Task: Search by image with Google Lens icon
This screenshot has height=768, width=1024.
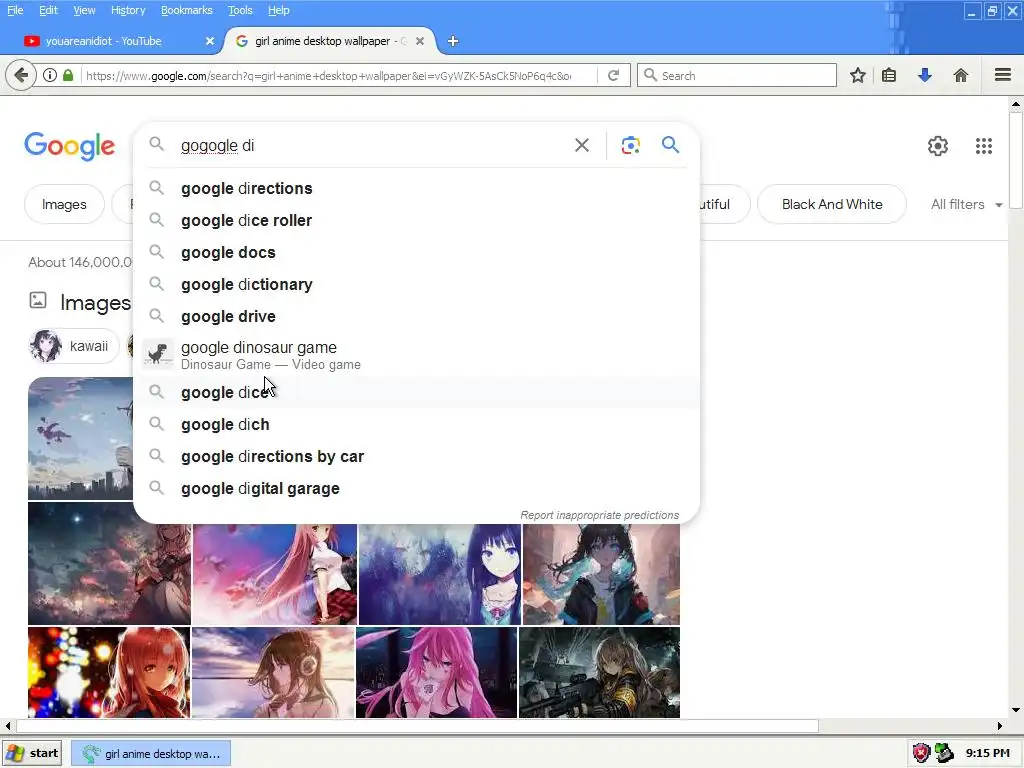Action: click(x=630, y=145)
